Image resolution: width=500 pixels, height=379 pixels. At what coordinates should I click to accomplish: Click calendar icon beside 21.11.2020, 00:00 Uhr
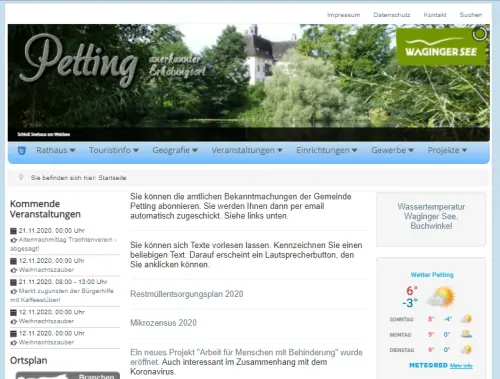13,231
